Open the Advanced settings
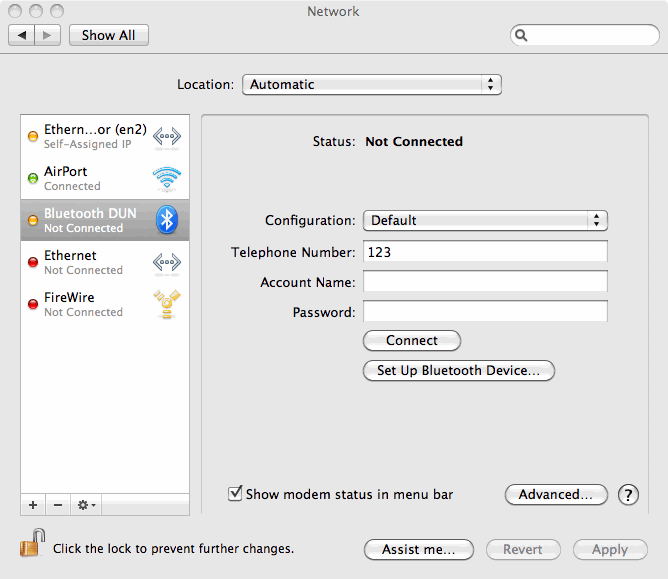668x579 pixels. point(556,494)
